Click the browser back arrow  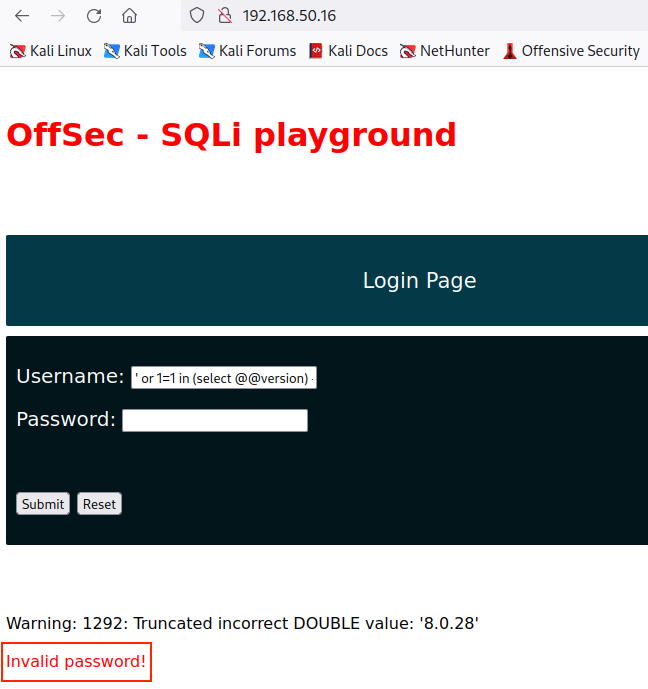pyautogui.click(x=22, y=16)
